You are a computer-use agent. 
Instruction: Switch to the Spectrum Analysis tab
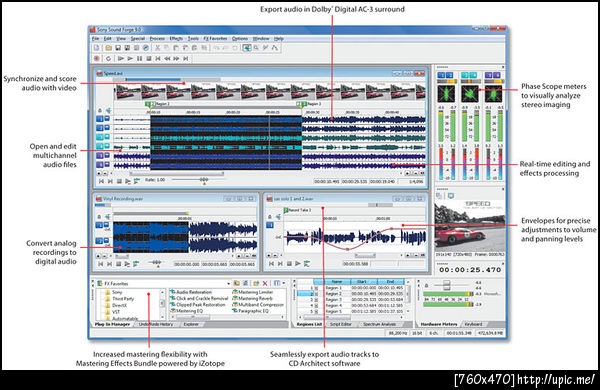[379, 324]
